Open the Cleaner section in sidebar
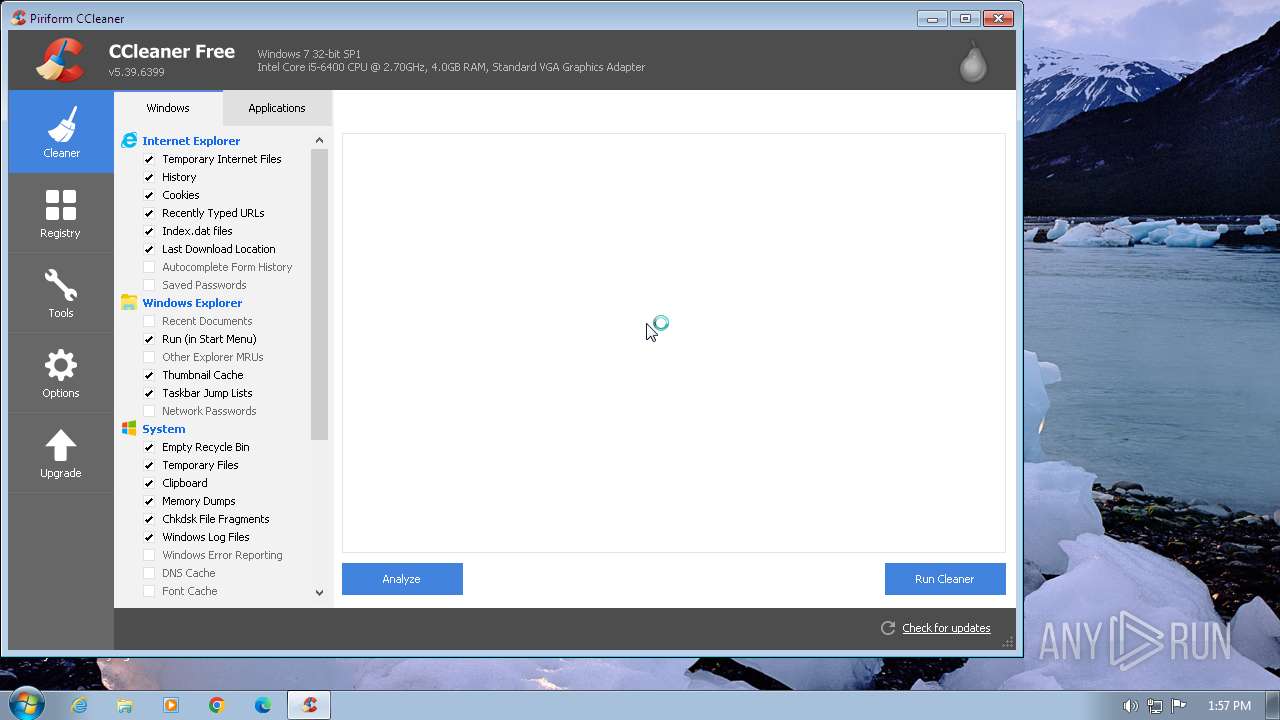1280x720 pixels. [x=61, y=131]
